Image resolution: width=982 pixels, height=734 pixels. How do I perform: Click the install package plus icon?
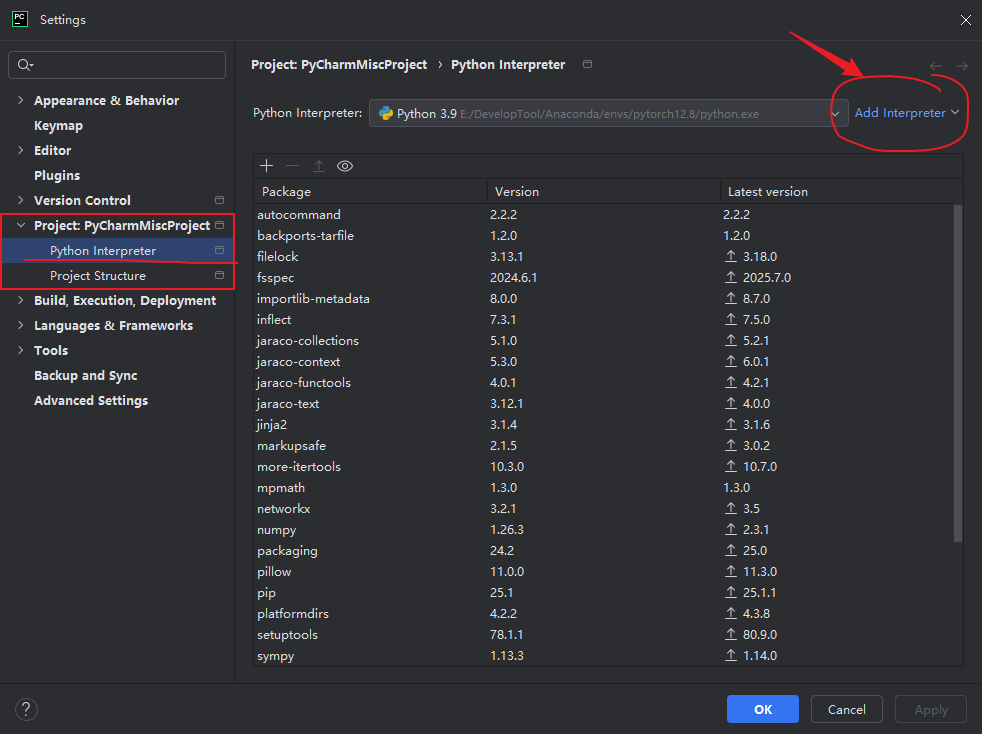point(267,166)
